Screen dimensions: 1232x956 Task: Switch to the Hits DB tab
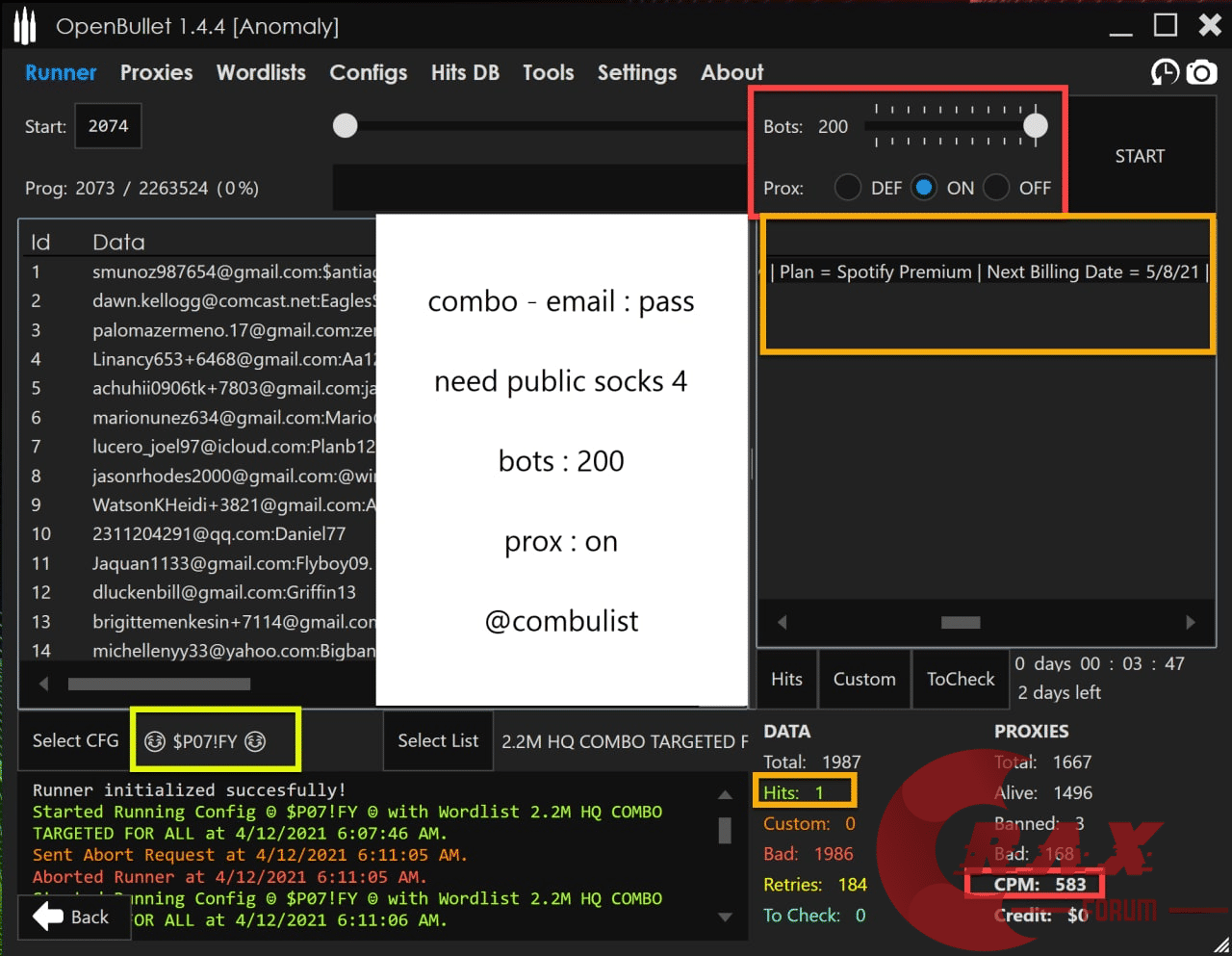pos(465,72)
